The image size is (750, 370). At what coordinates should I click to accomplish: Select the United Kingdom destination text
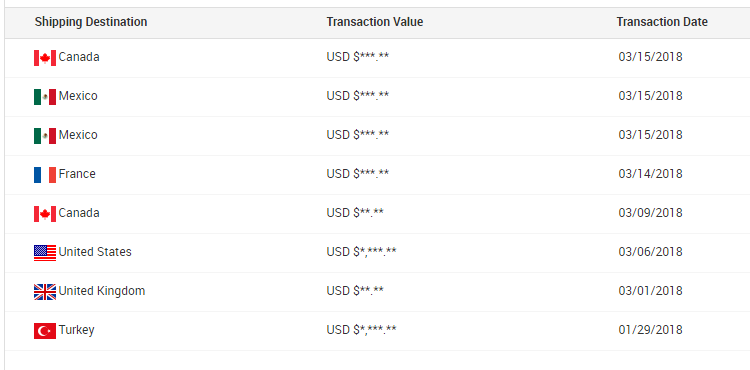click(x=102, y=291)
